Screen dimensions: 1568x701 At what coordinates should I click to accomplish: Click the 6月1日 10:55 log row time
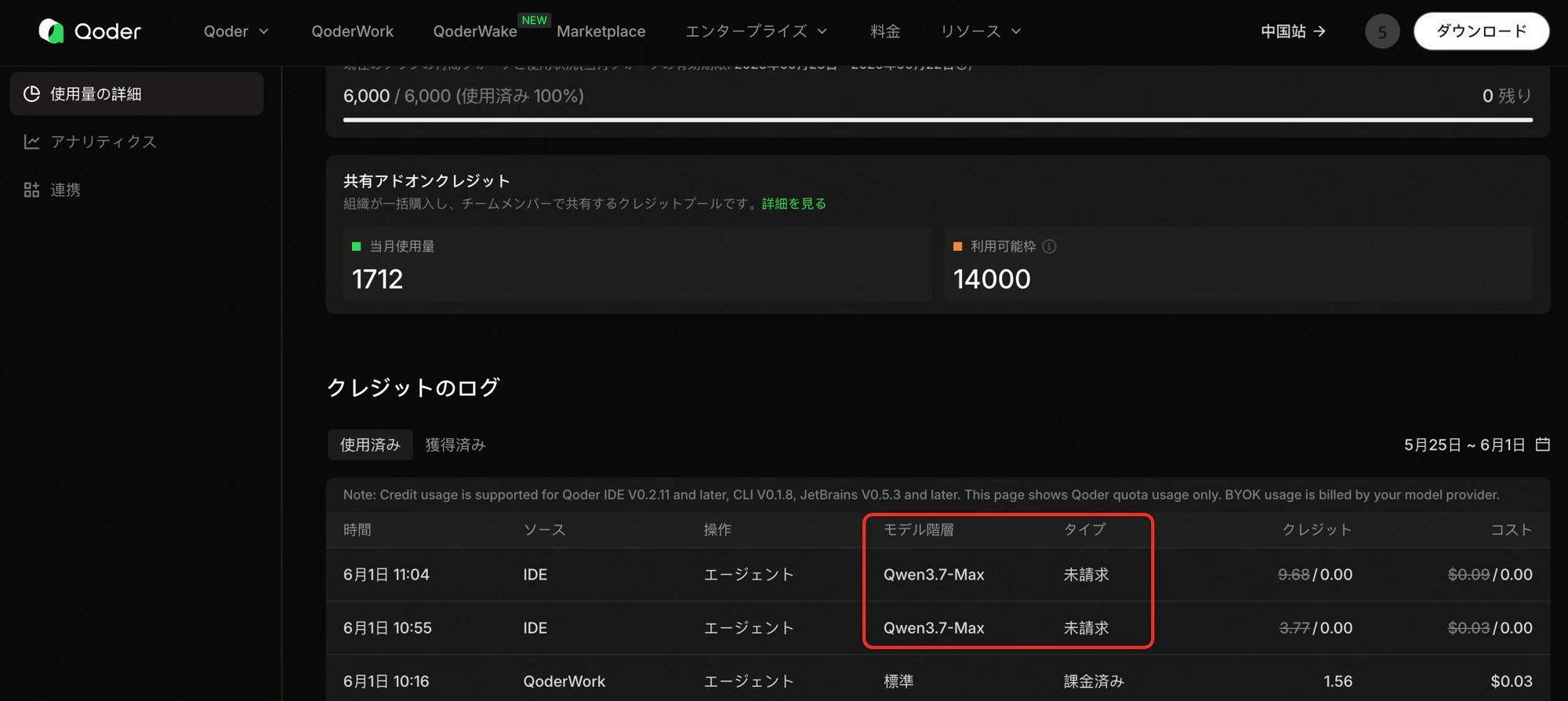(x=387, y=628)
